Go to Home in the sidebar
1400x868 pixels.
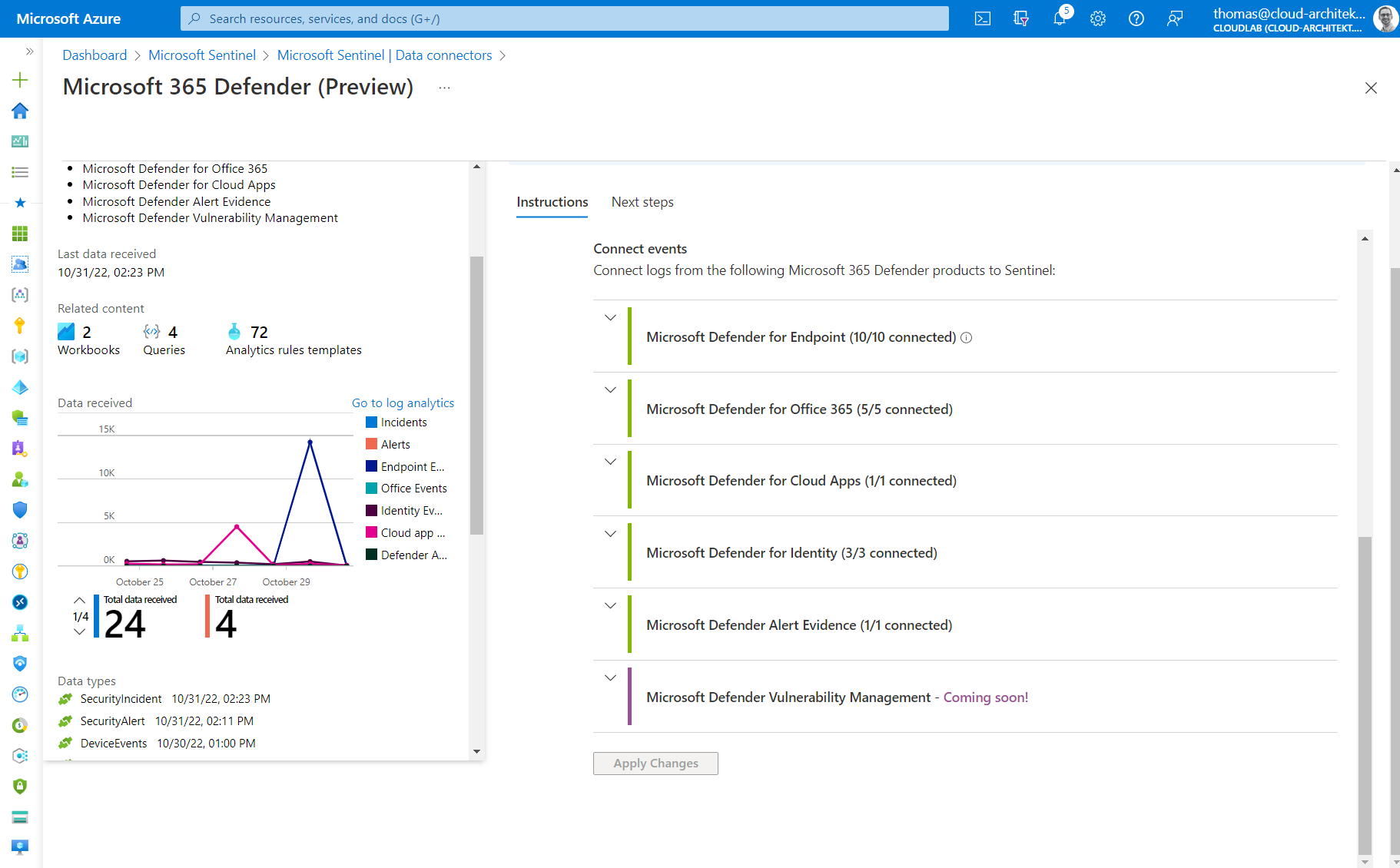coord(20,111)
